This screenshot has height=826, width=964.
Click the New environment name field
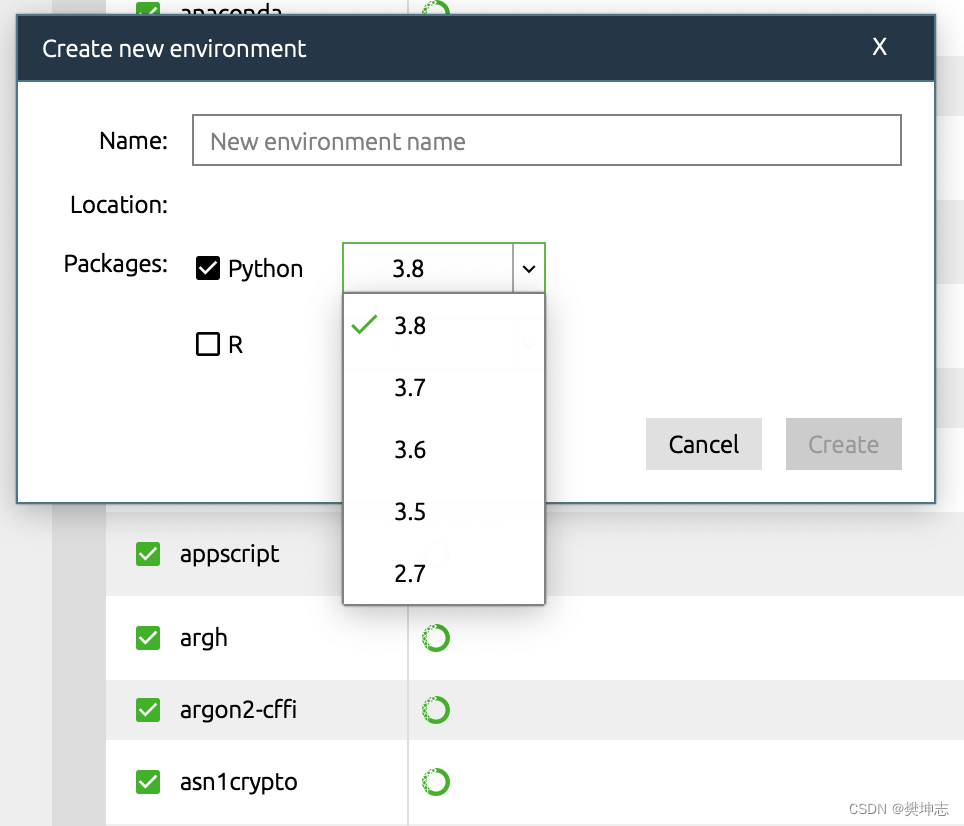(546, 141)
